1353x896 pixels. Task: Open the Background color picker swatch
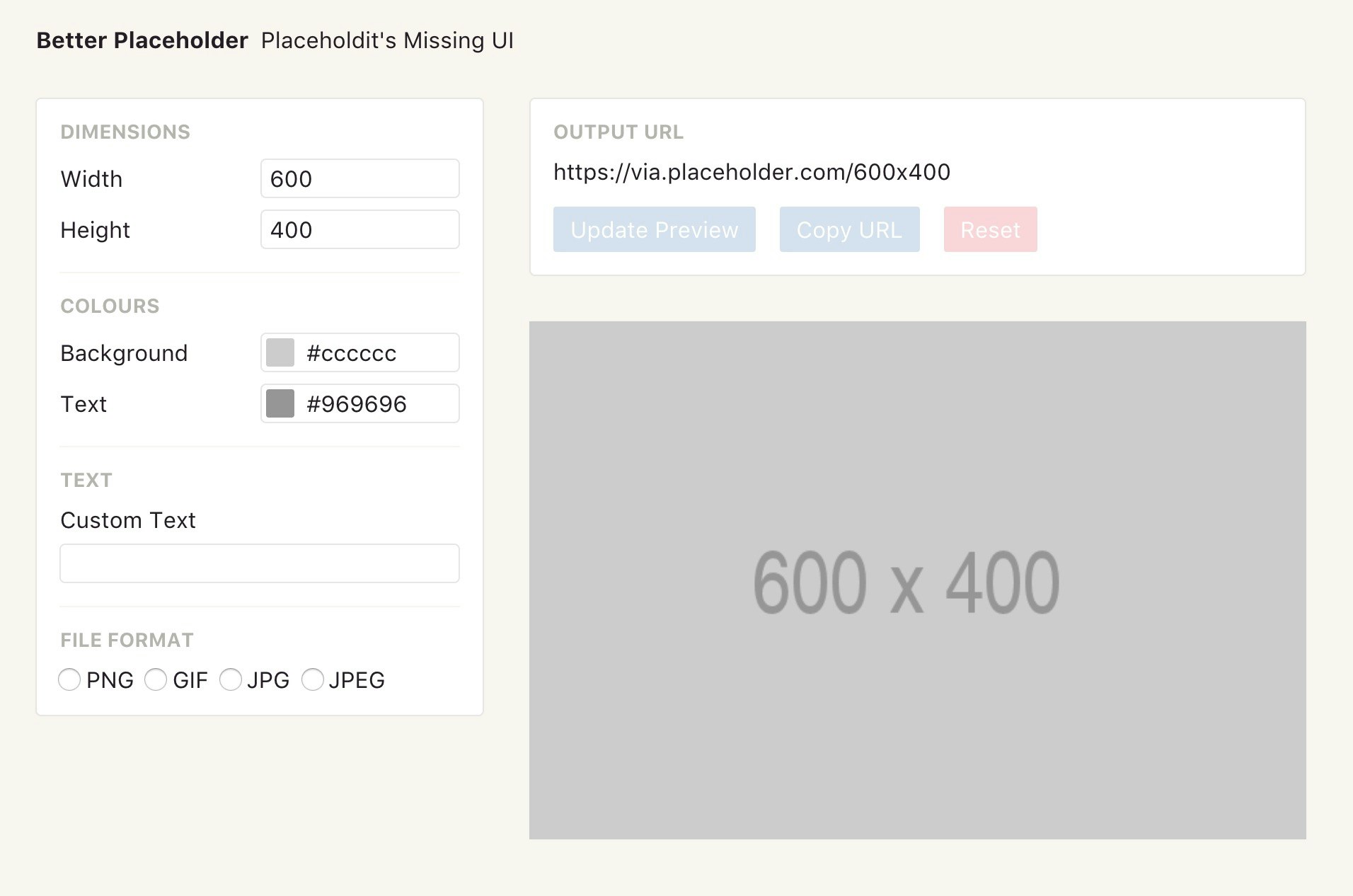click(280, 352)
